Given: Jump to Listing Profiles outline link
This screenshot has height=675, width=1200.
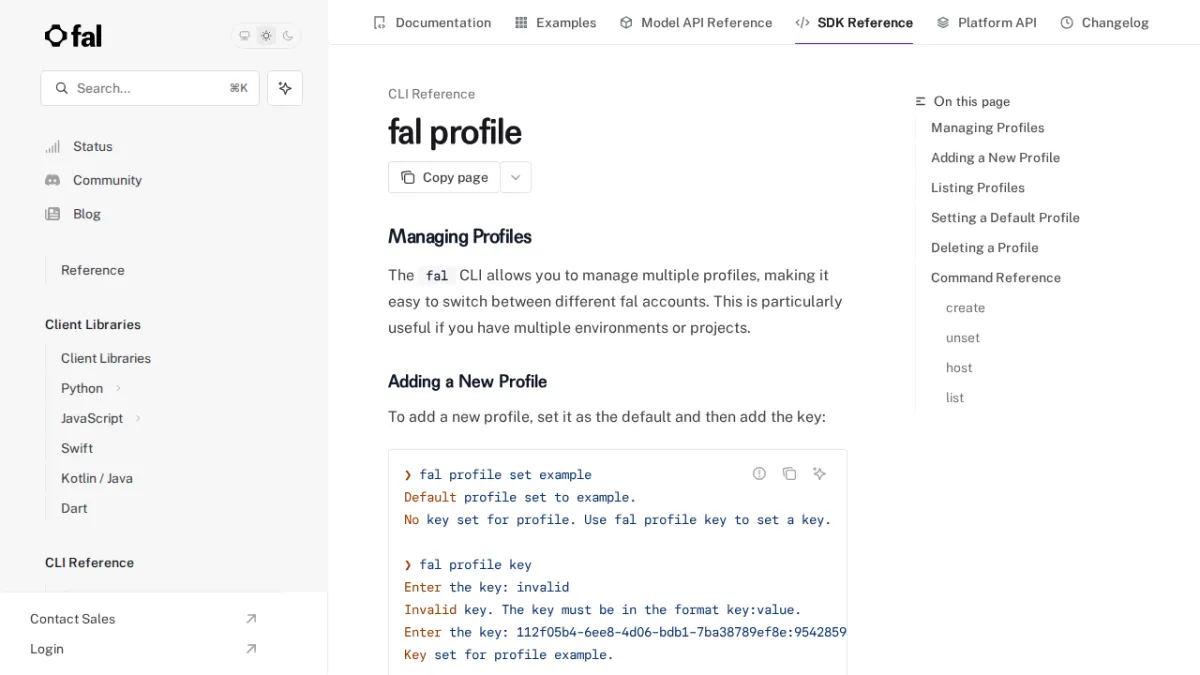Looking at the screenshot, I should coord(977,188).
